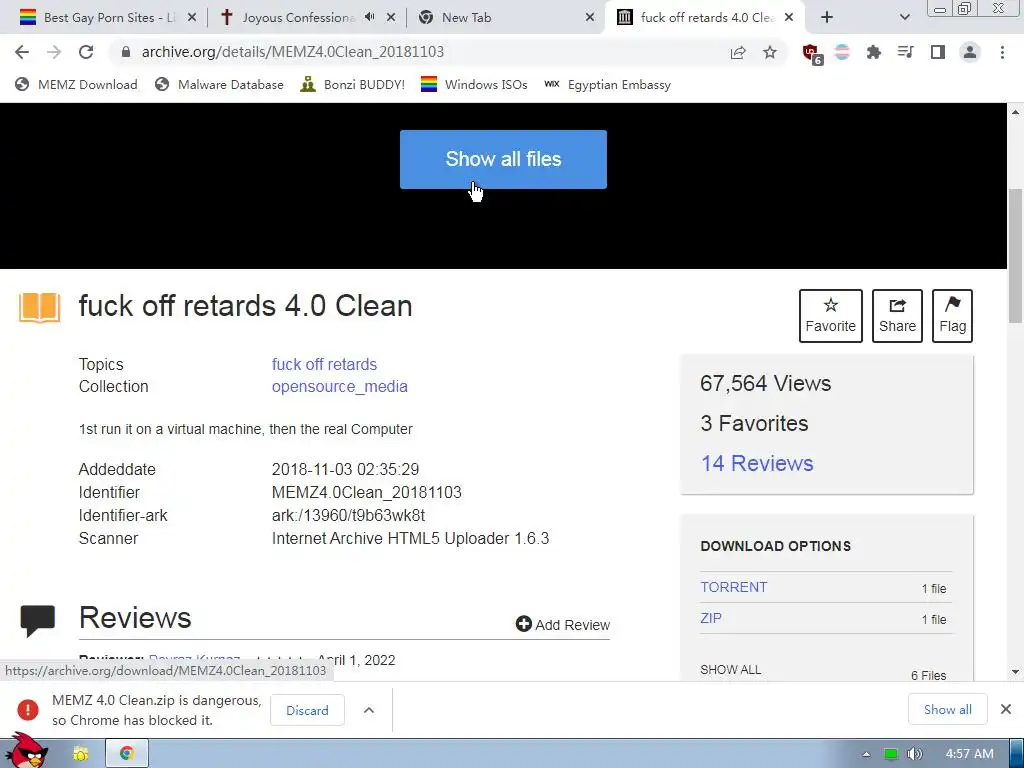Viewport: 1024px width, 768px height.
Task: Open the Bonzi BUDDY! bookmark
Action: 353,84
